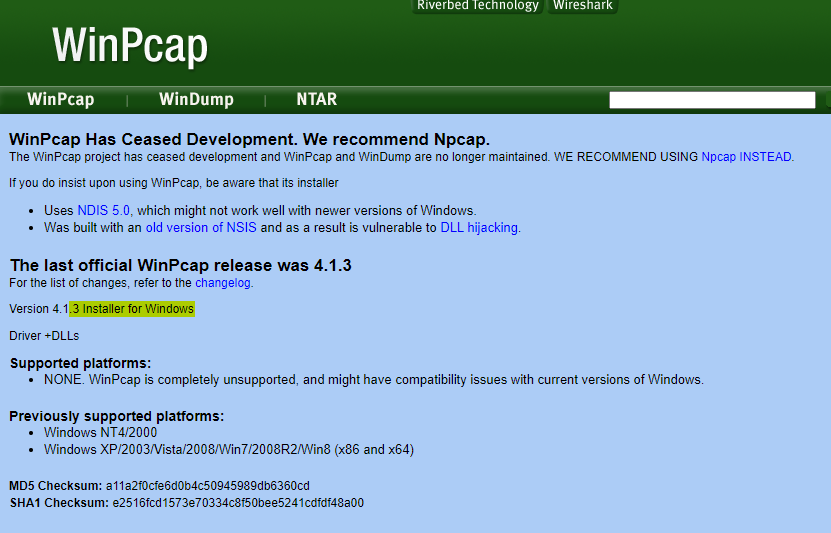
Task: Open the changelog link
Action: 223,283
